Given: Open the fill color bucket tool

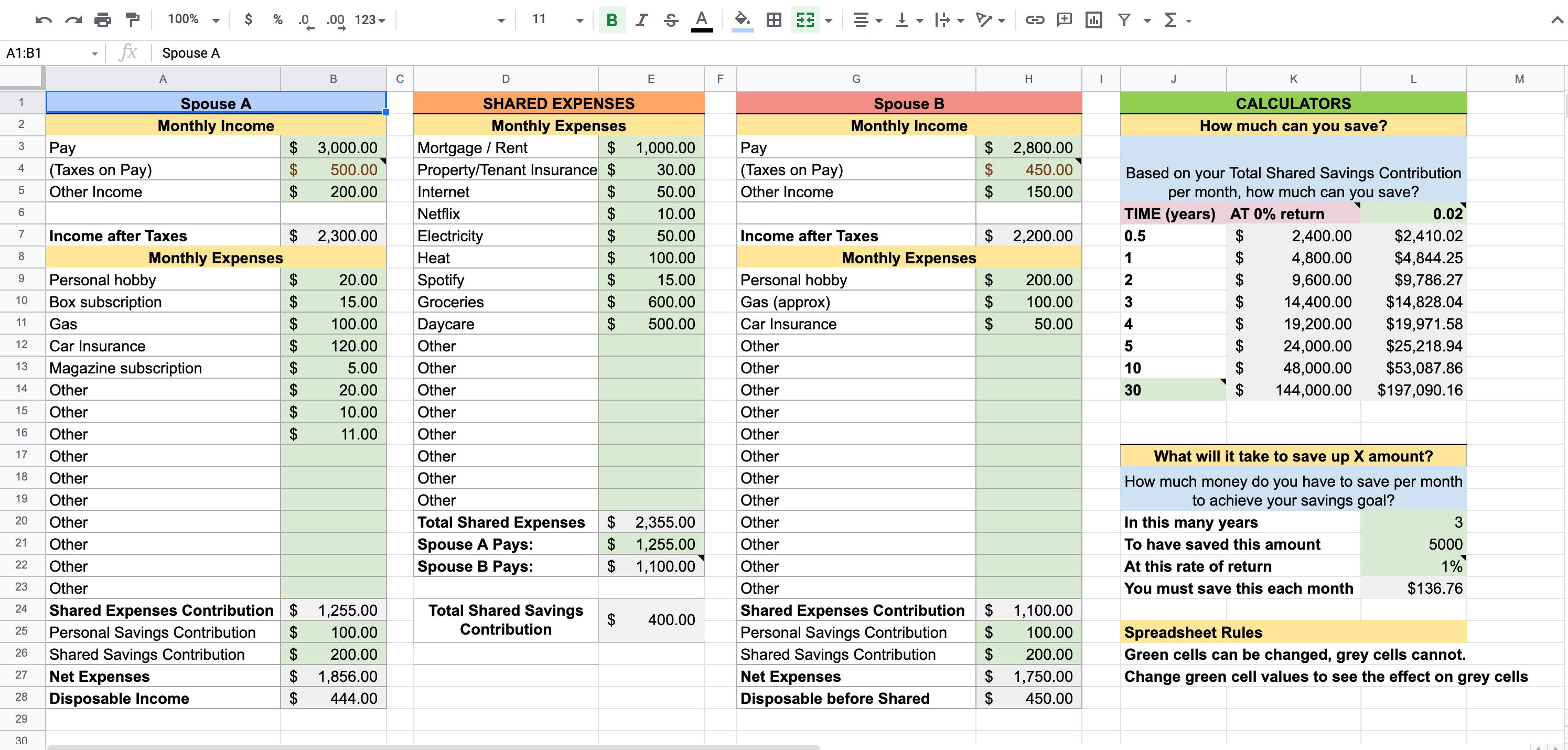Looking at the screenshot, I should point(742,20).
